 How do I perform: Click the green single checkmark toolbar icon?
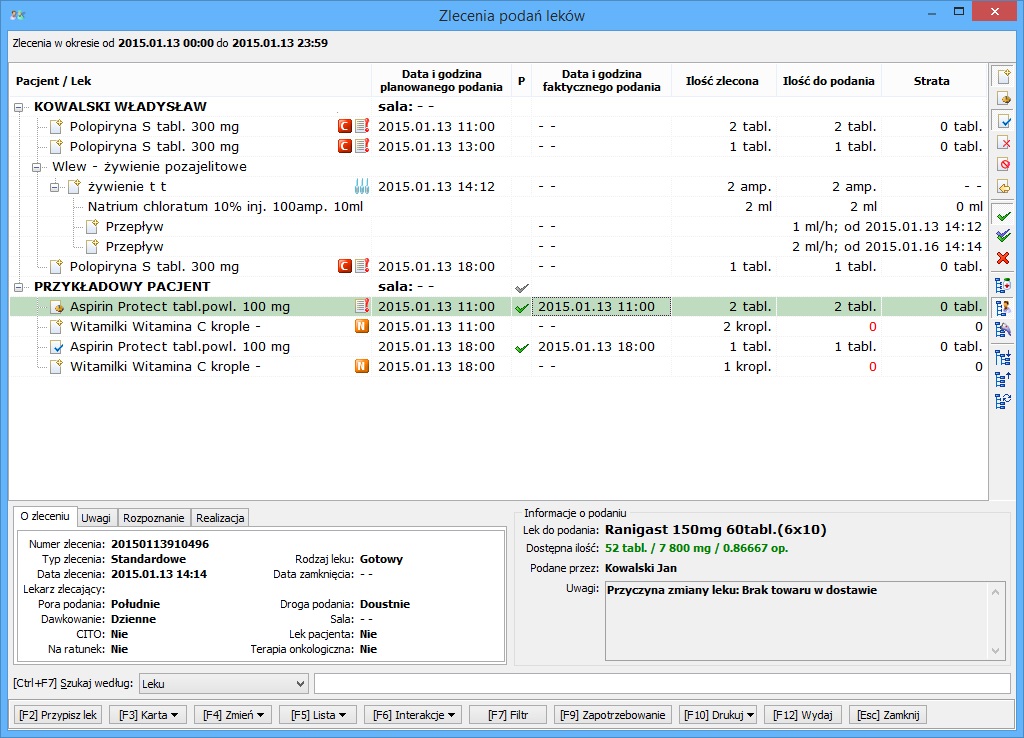pos(1003,216)
